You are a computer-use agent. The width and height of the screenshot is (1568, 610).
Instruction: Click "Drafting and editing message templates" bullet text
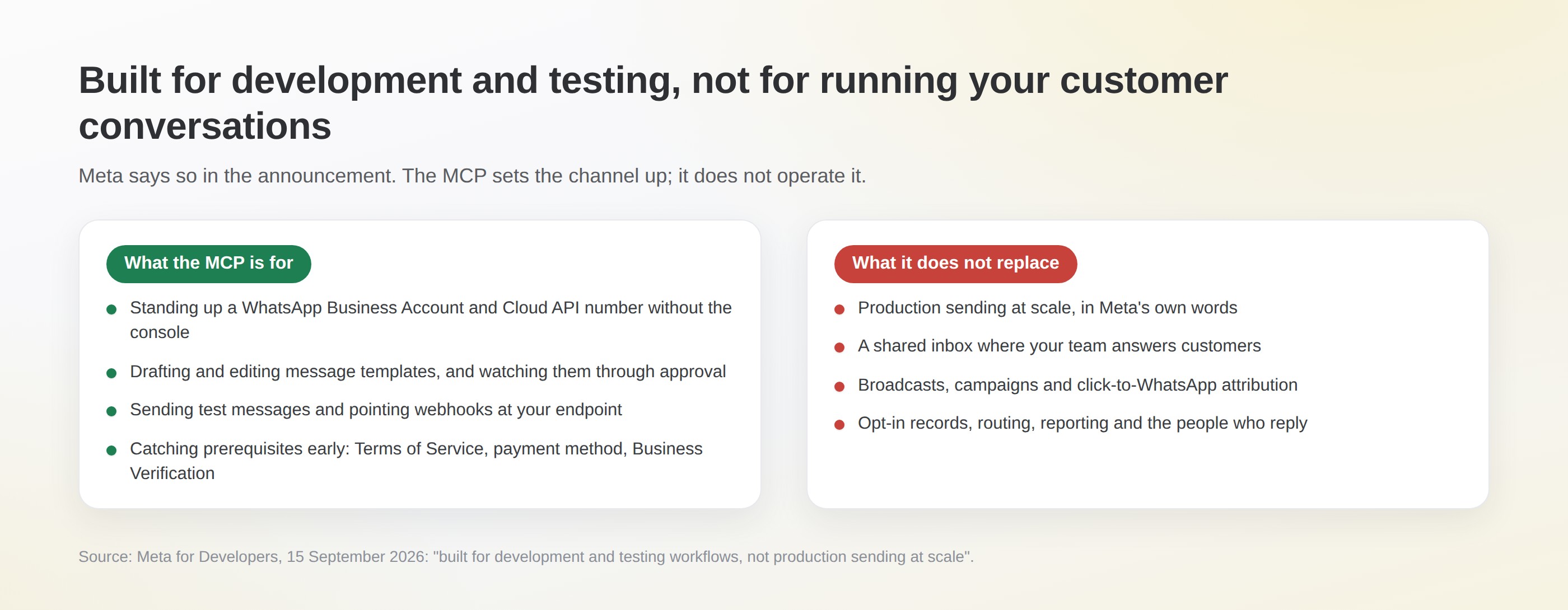click(x=427, y=371)
